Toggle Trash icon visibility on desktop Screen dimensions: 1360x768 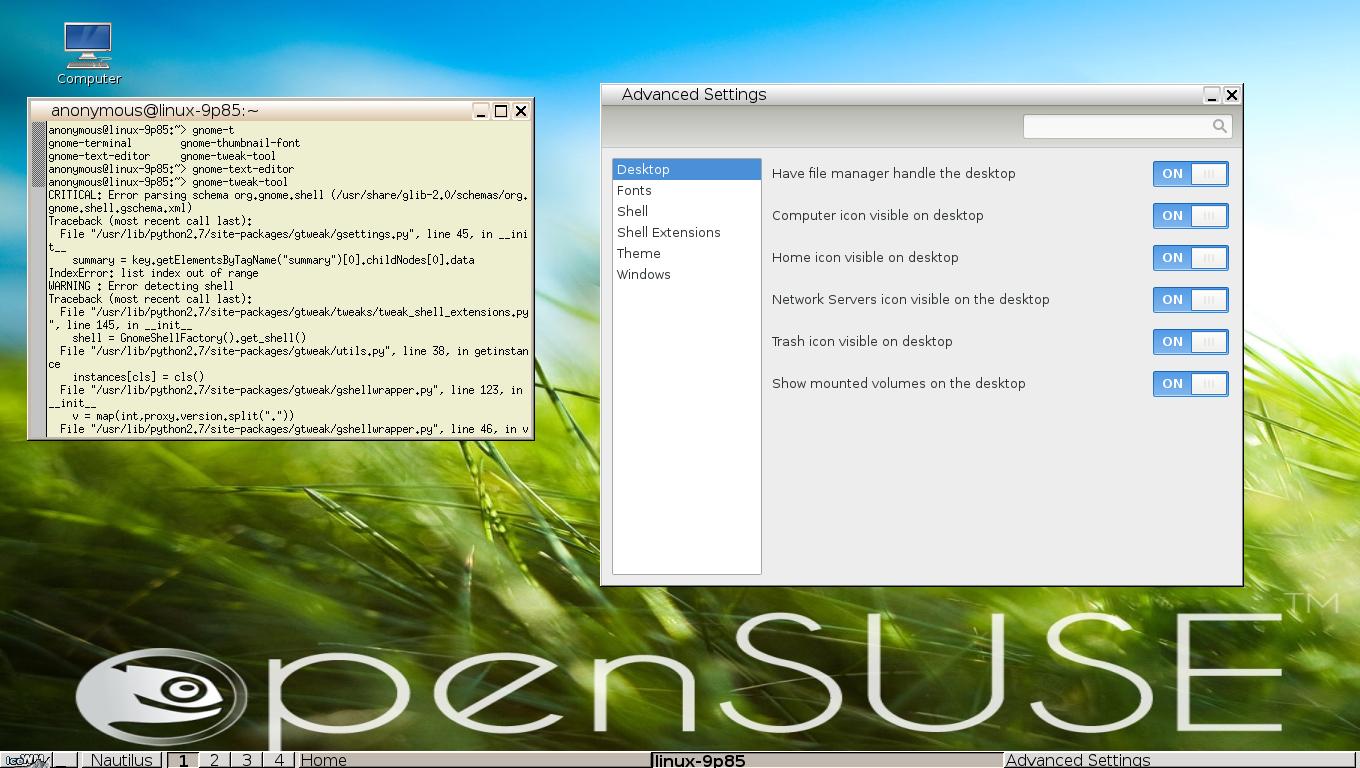[x=1190, y=341]
